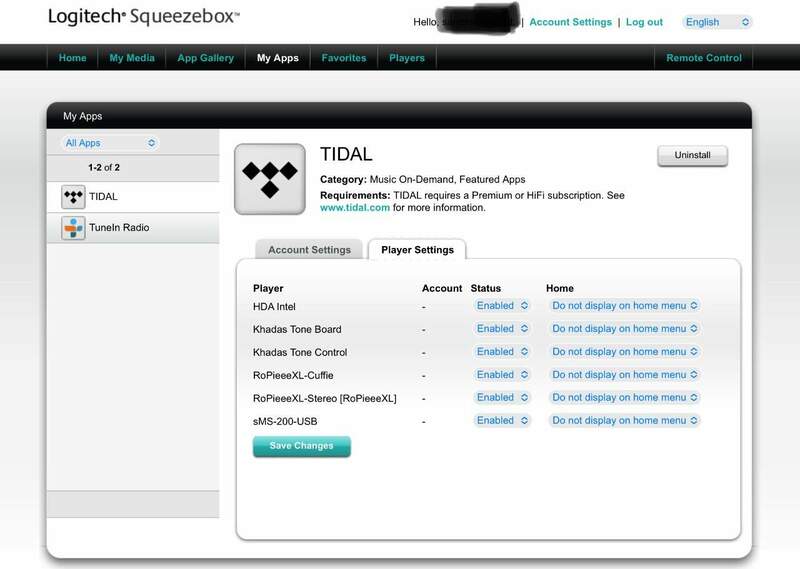Follow the www.tidal.com link
The image size is (800, 569).
pos(354,208)
